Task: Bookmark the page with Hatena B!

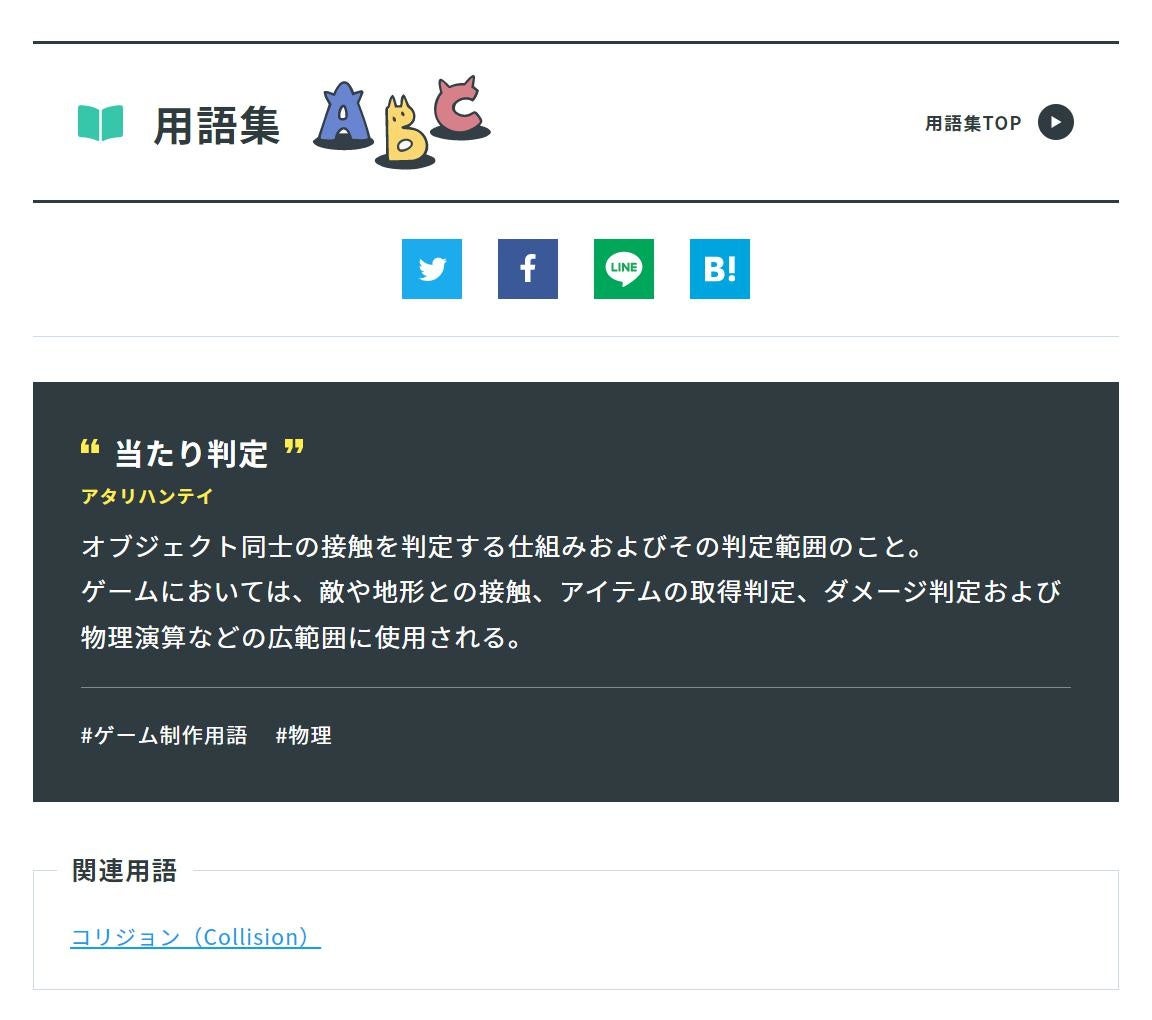Action: 720,269
